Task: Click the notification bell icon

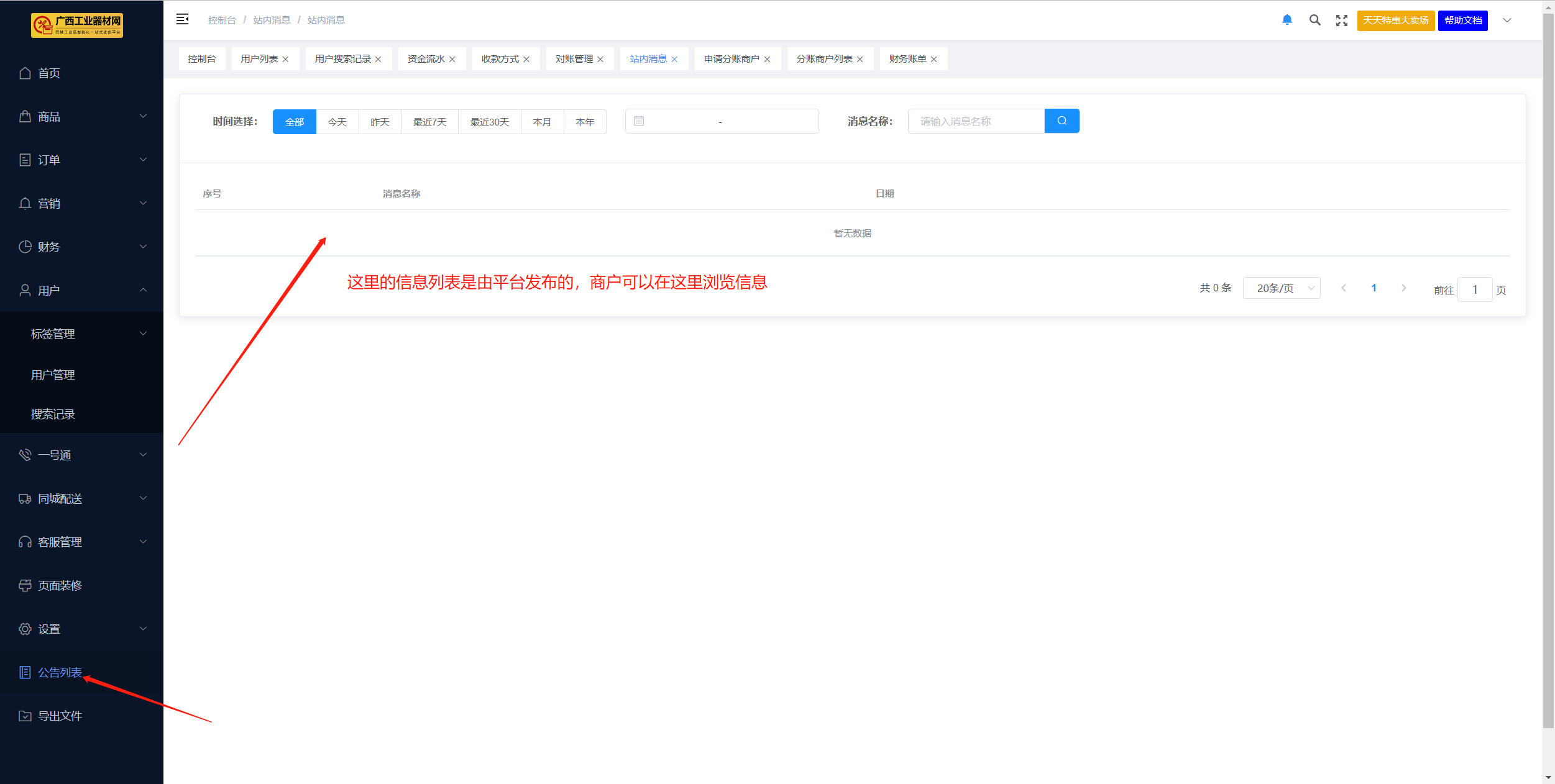Action: 1287,20
